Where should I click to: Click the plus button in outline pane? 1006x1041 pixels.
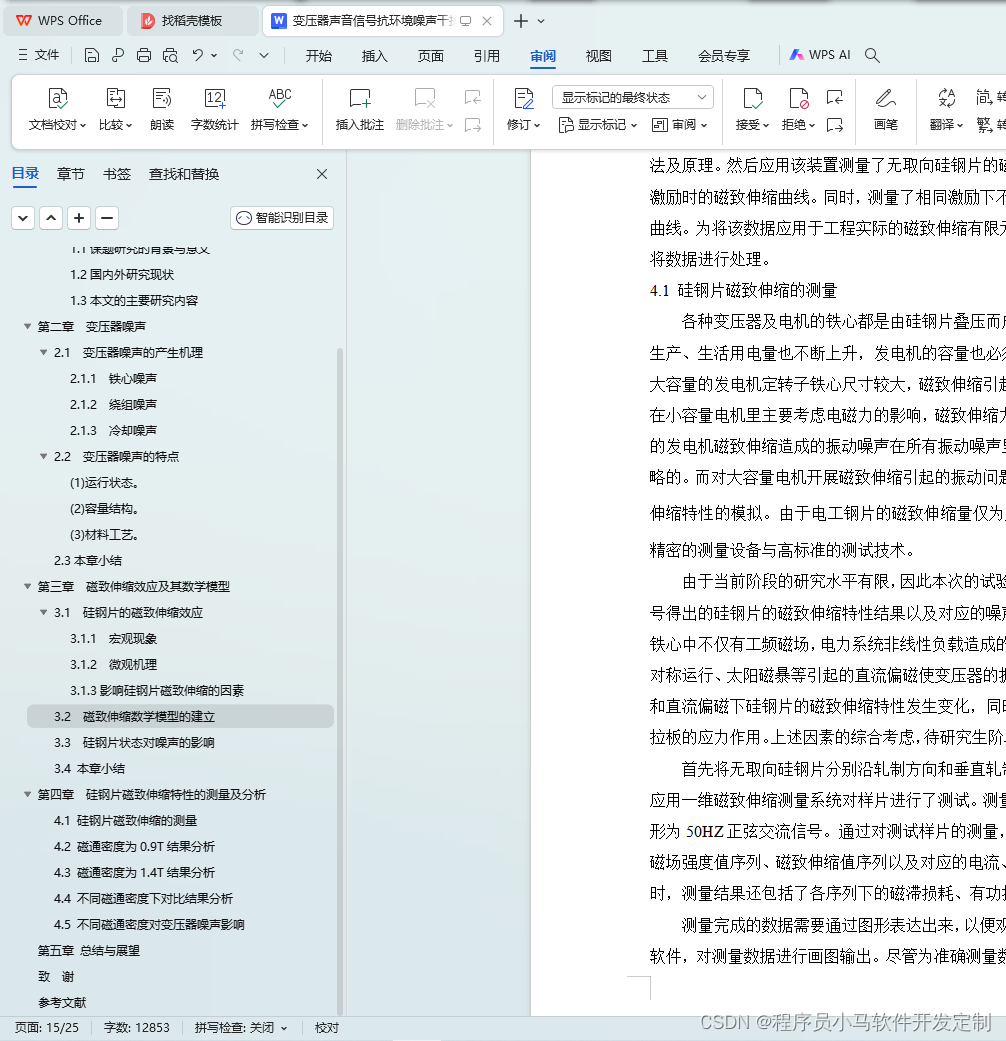point(79,218)
